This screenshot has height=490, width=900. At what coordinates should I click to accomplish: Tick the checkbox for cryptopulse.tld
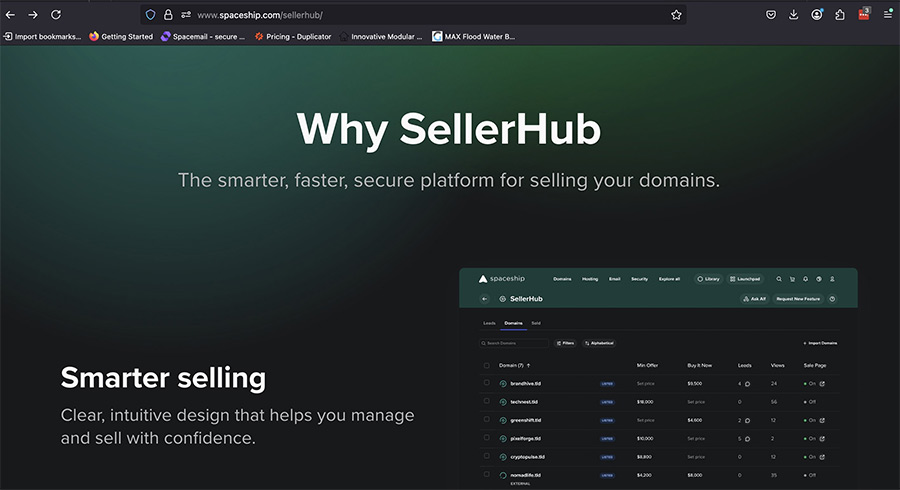point(487,456)
